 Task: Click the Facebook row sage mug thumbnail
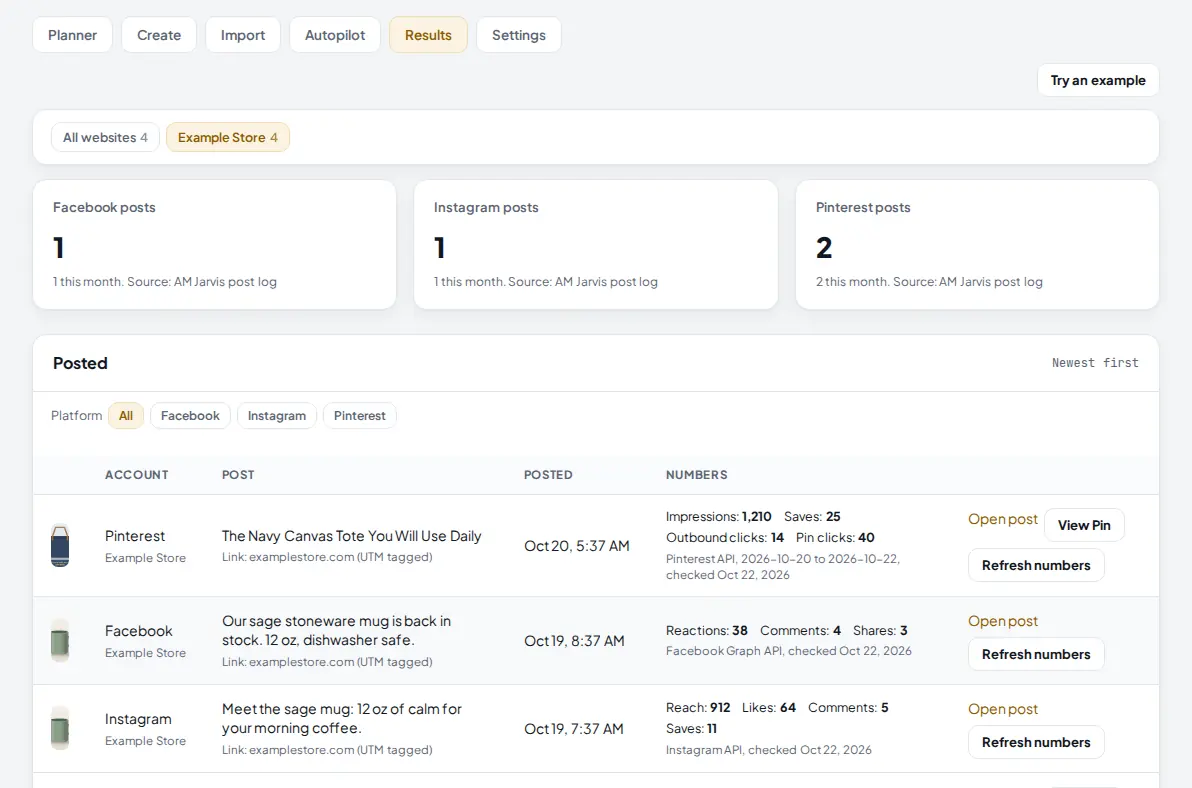click(60, 641)
